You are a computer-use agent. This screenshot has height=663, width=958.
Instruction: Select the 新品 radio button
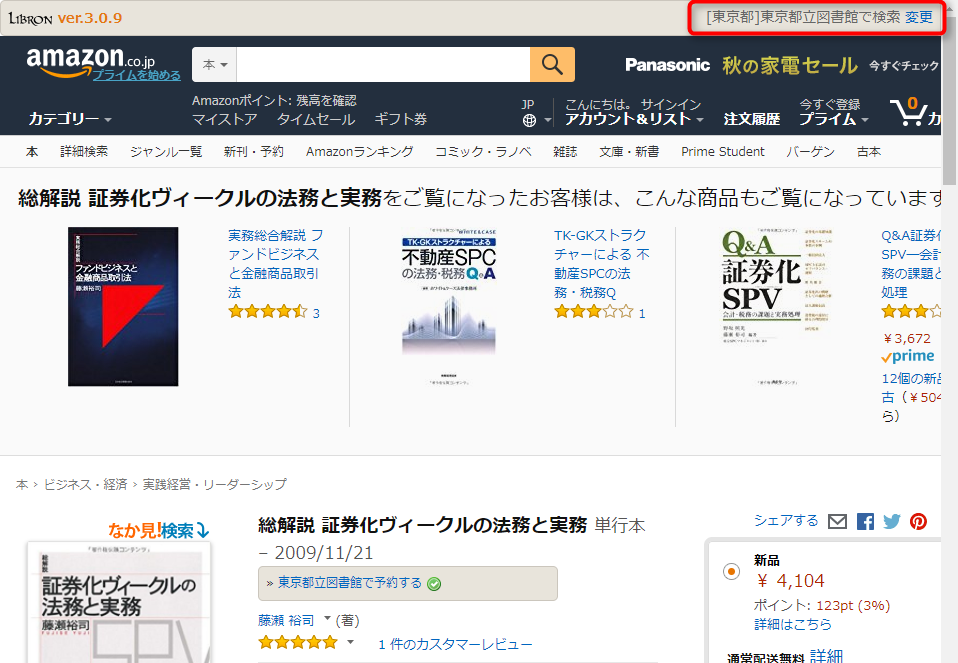(731, 571)
